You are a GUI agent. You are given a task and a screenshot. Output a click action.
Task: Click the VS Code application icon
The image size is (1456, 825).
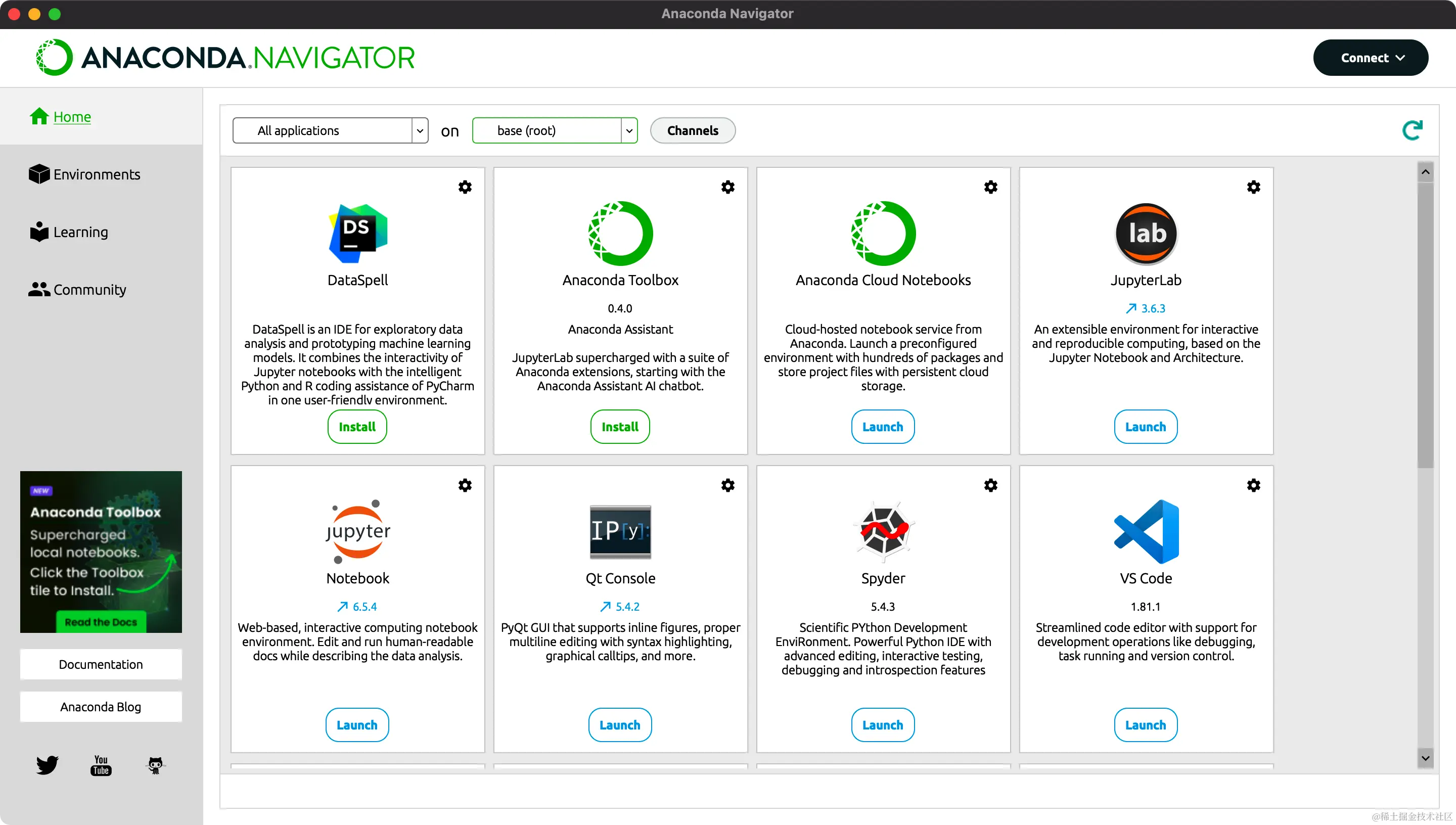(1146, 531)
